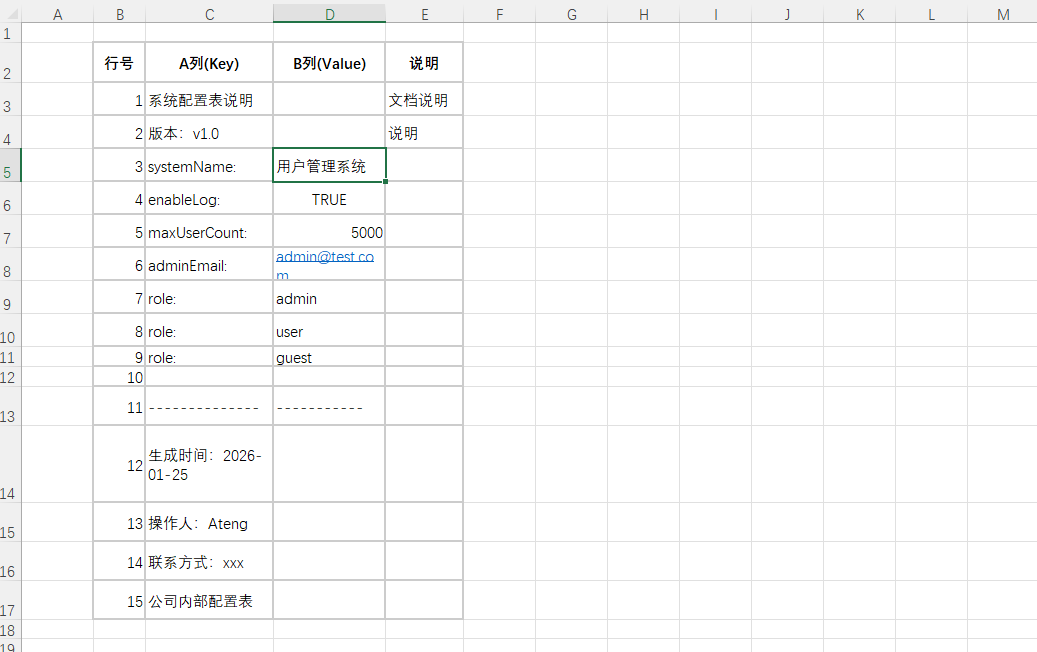The height and width of the screenshot is (652, 1037).
Task: Select the B列(Value) header cell
Action: (x=329, y=63)
